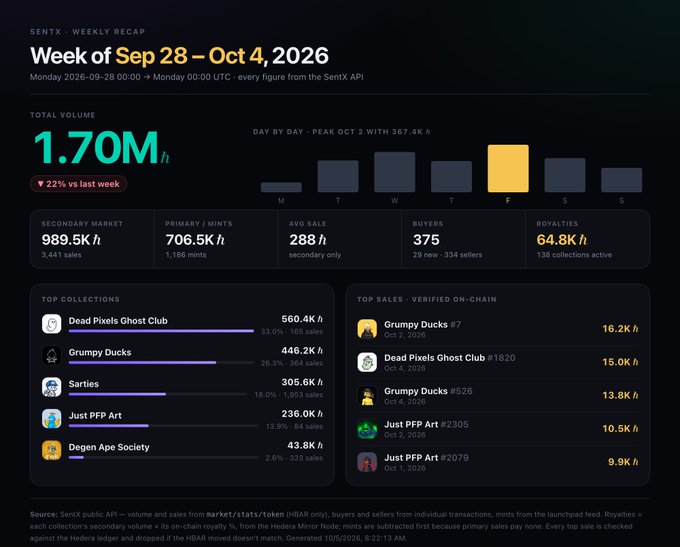Click the 560.4K collection volume
The image size is (680, 547).
click(x=302, y=319)
